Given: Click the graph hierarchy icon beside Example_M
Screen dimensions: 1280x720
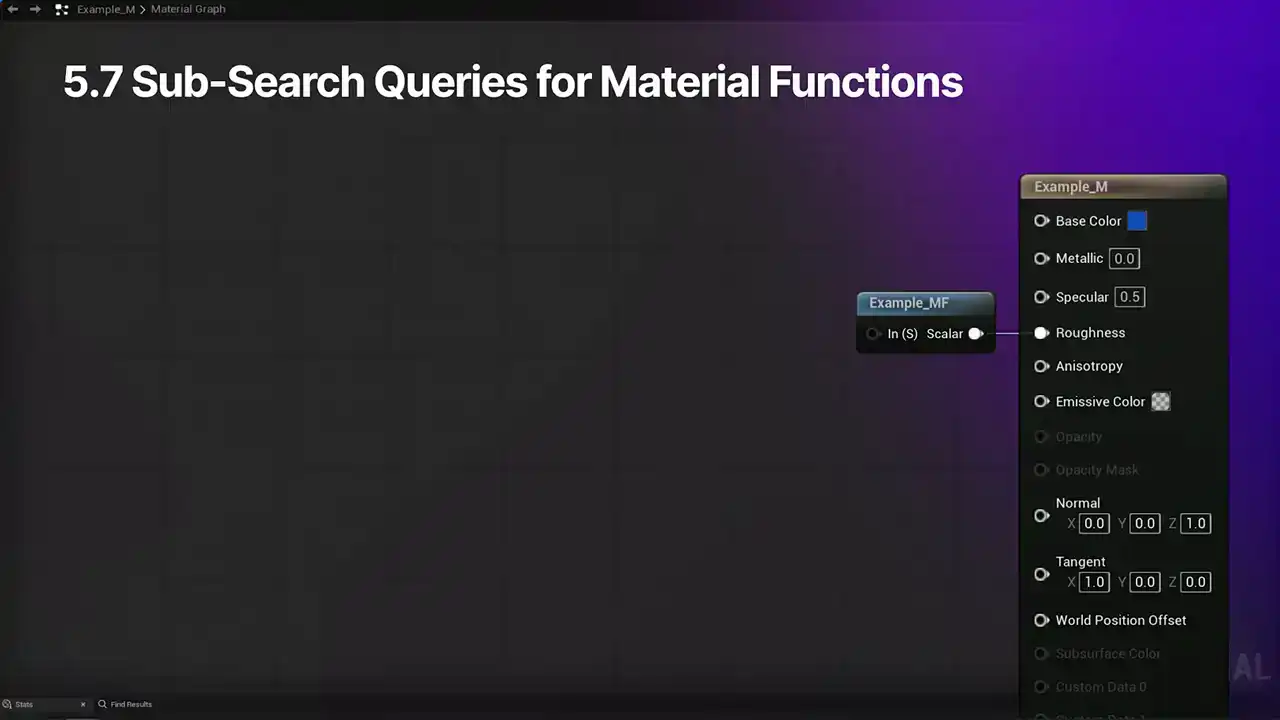Looking at the screenshot, I should (x=62, y=9).
